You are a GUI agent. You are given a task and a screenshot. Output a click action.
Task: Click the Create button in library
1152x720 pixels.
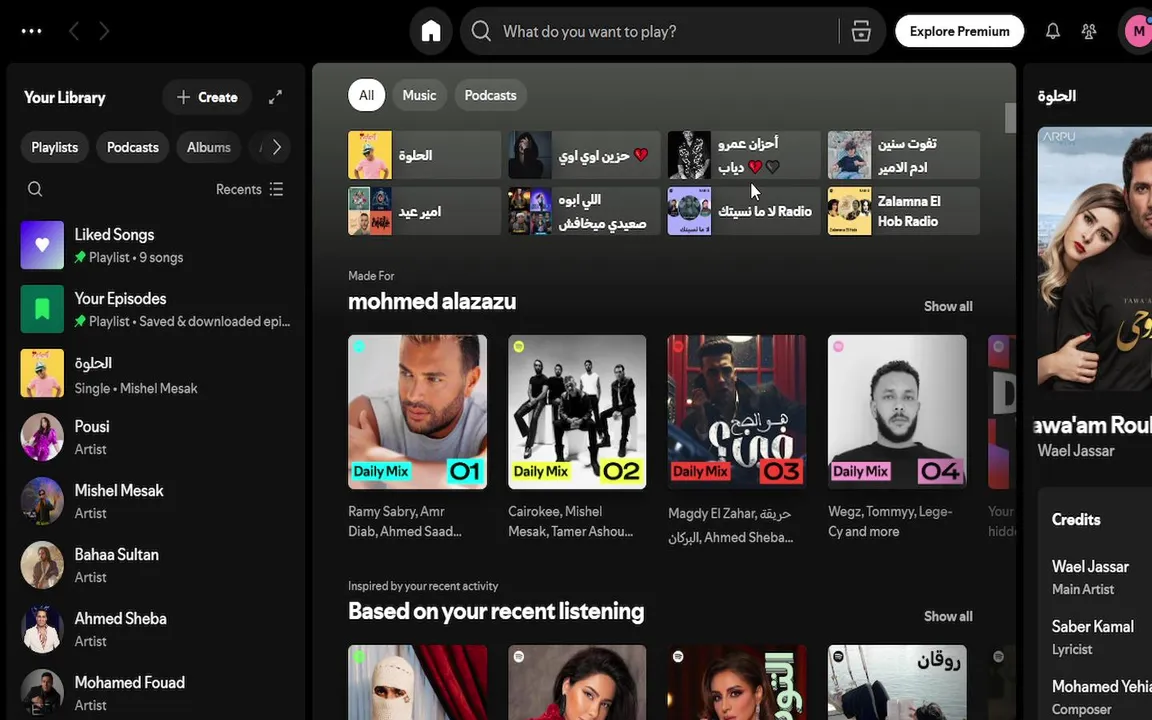click(x=207, y=97)
